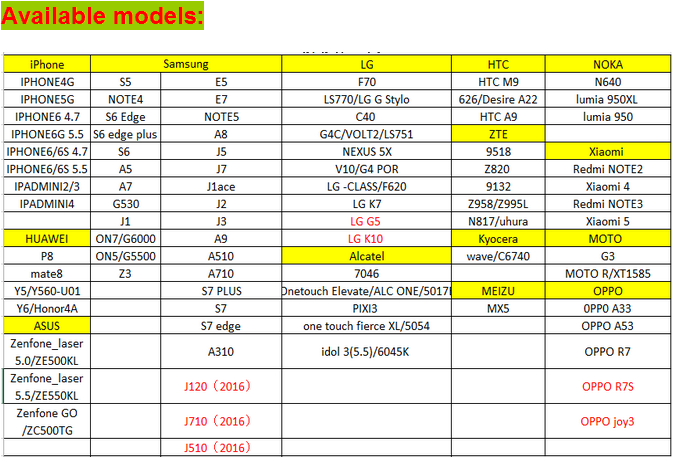
Task: Click the V10/G4 POR cell
Action: (x=367, y=169)
